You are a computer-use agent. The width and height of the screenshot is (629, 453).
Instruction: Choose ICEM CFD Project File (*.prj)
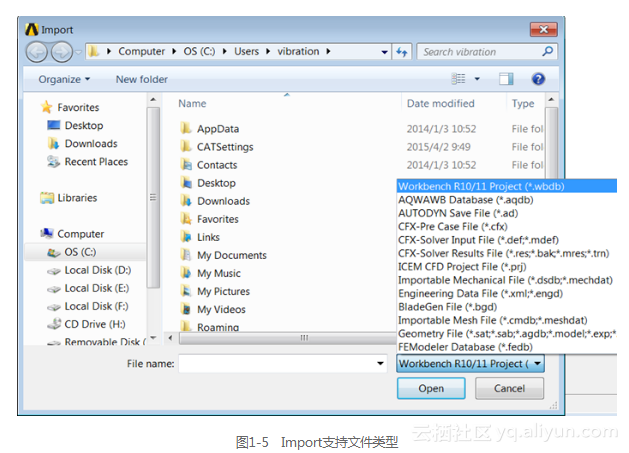(x=506, y=266)
